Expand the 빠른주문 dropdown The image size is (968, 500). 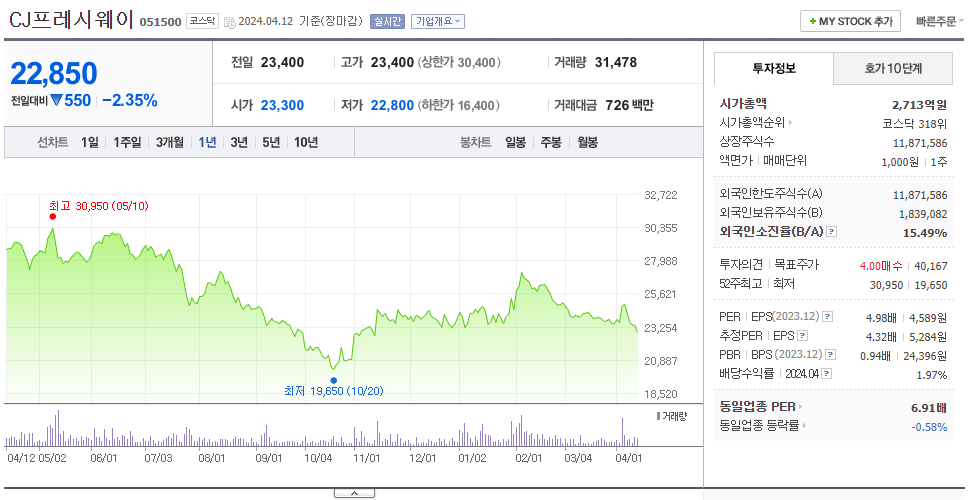click(x=940, y=22)
